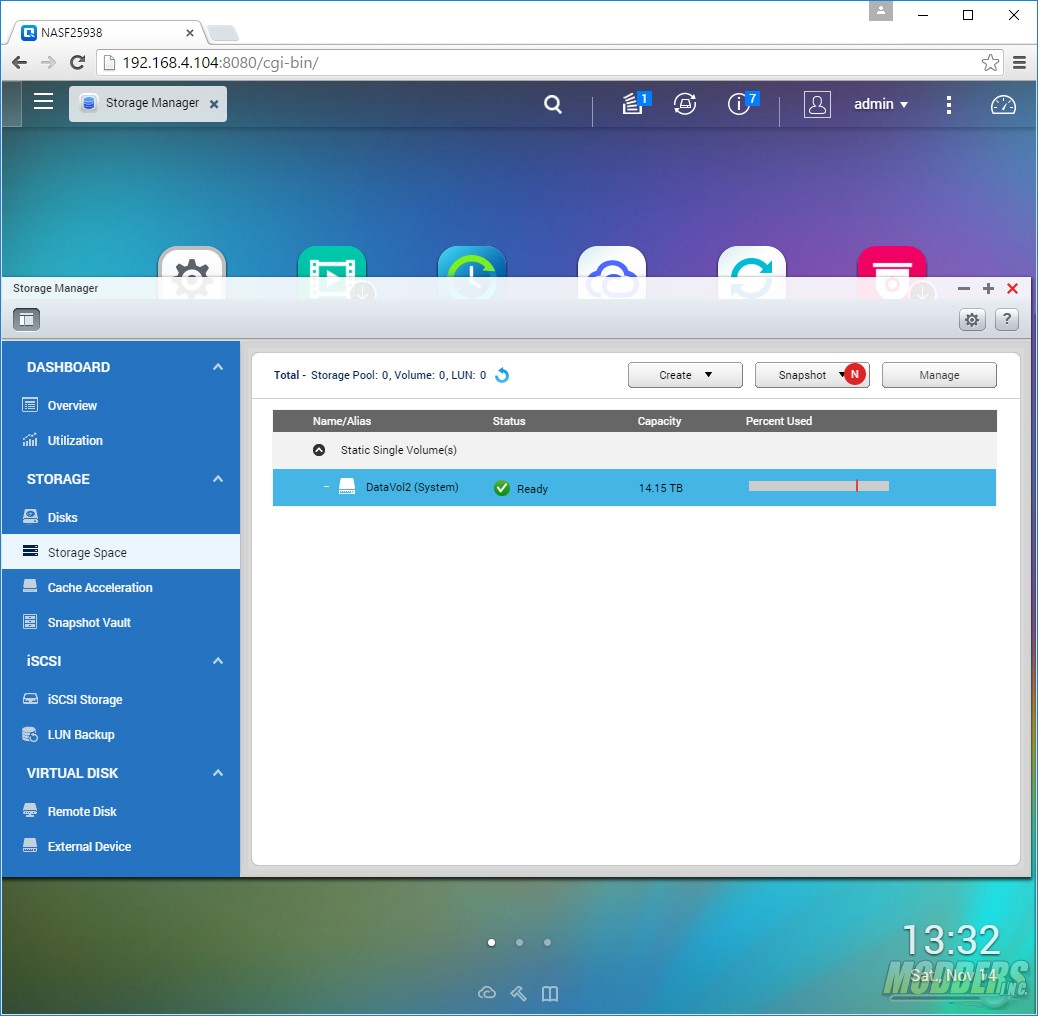Click the cloud icon at desktop bottom
Screen dimensions: 1038x1016
(487, 993)
